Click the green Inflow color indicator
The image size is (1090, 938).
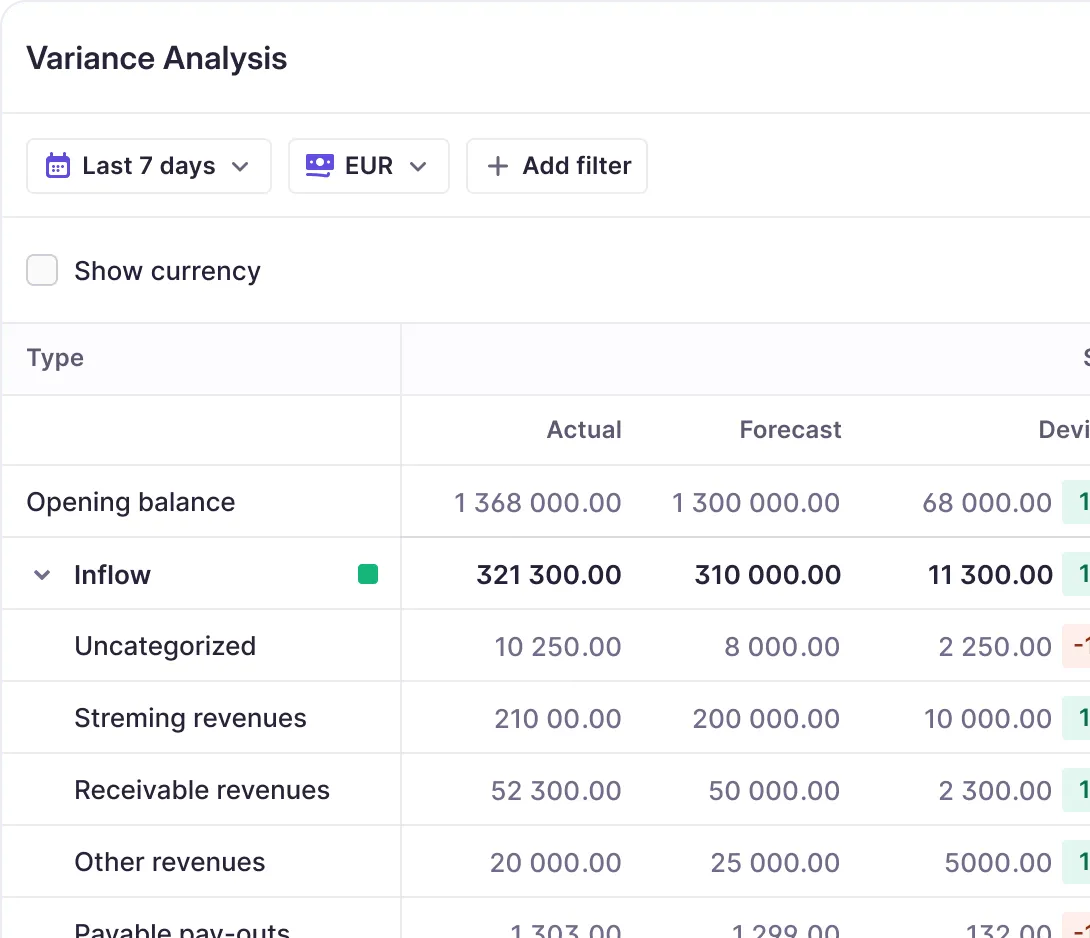click(368, 574)
